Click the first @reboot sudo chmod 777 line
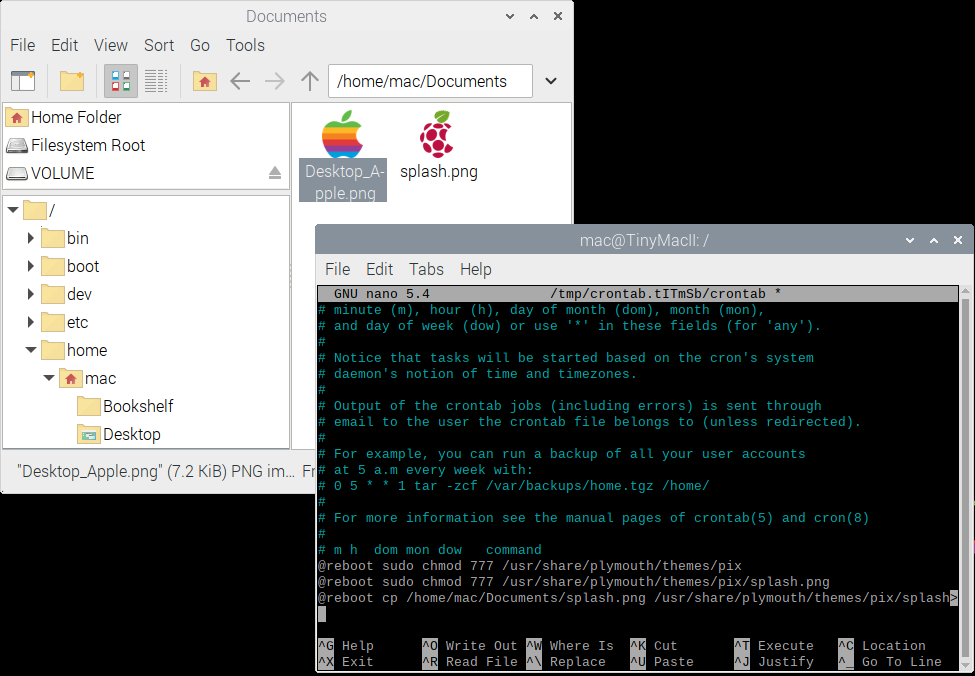 (x=530, y=566)
